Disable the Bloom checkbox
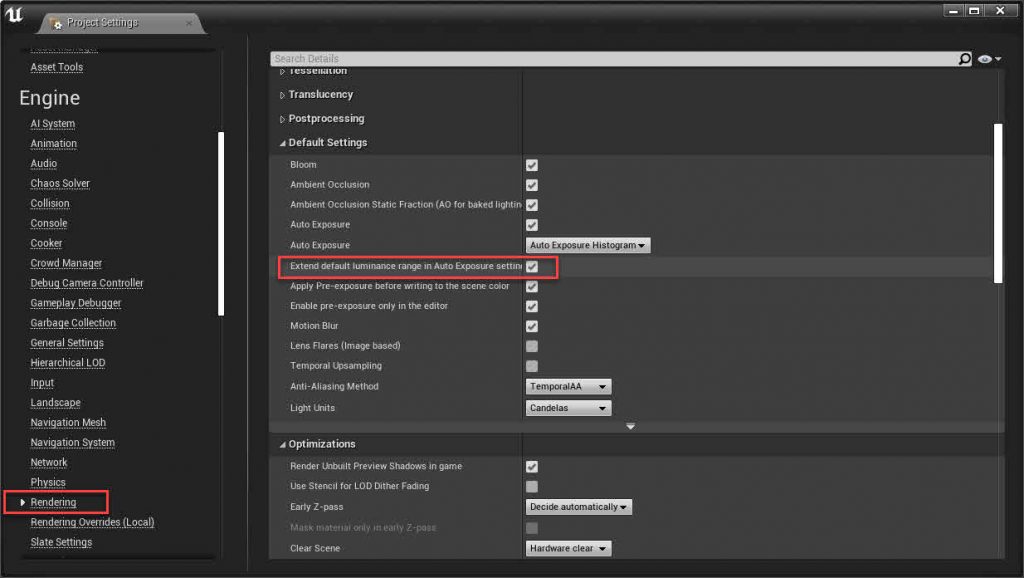 click(x=532, y=165)
